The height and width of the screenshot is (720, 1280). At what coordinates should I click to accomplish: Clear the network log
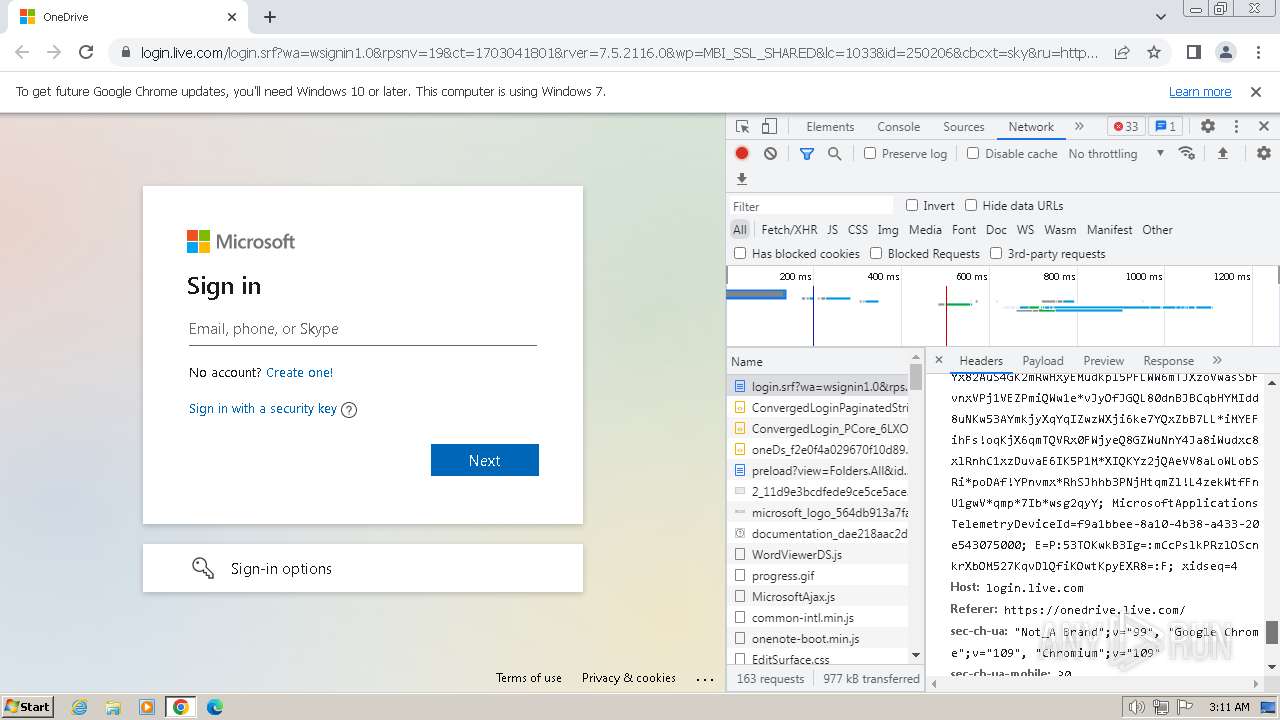pos(770,153)
